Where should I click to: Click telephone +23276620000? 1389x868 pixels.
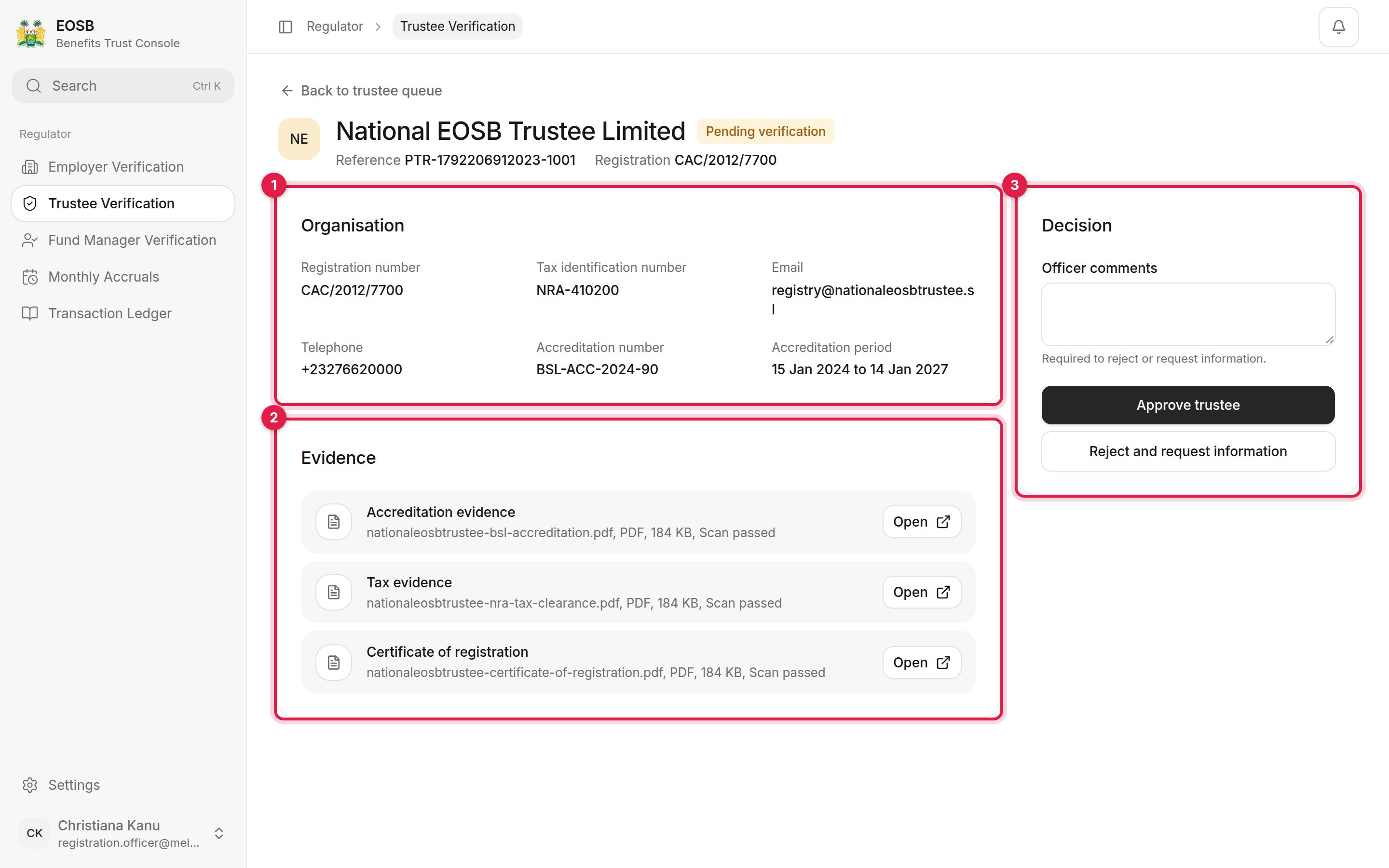tap(351, 369)
